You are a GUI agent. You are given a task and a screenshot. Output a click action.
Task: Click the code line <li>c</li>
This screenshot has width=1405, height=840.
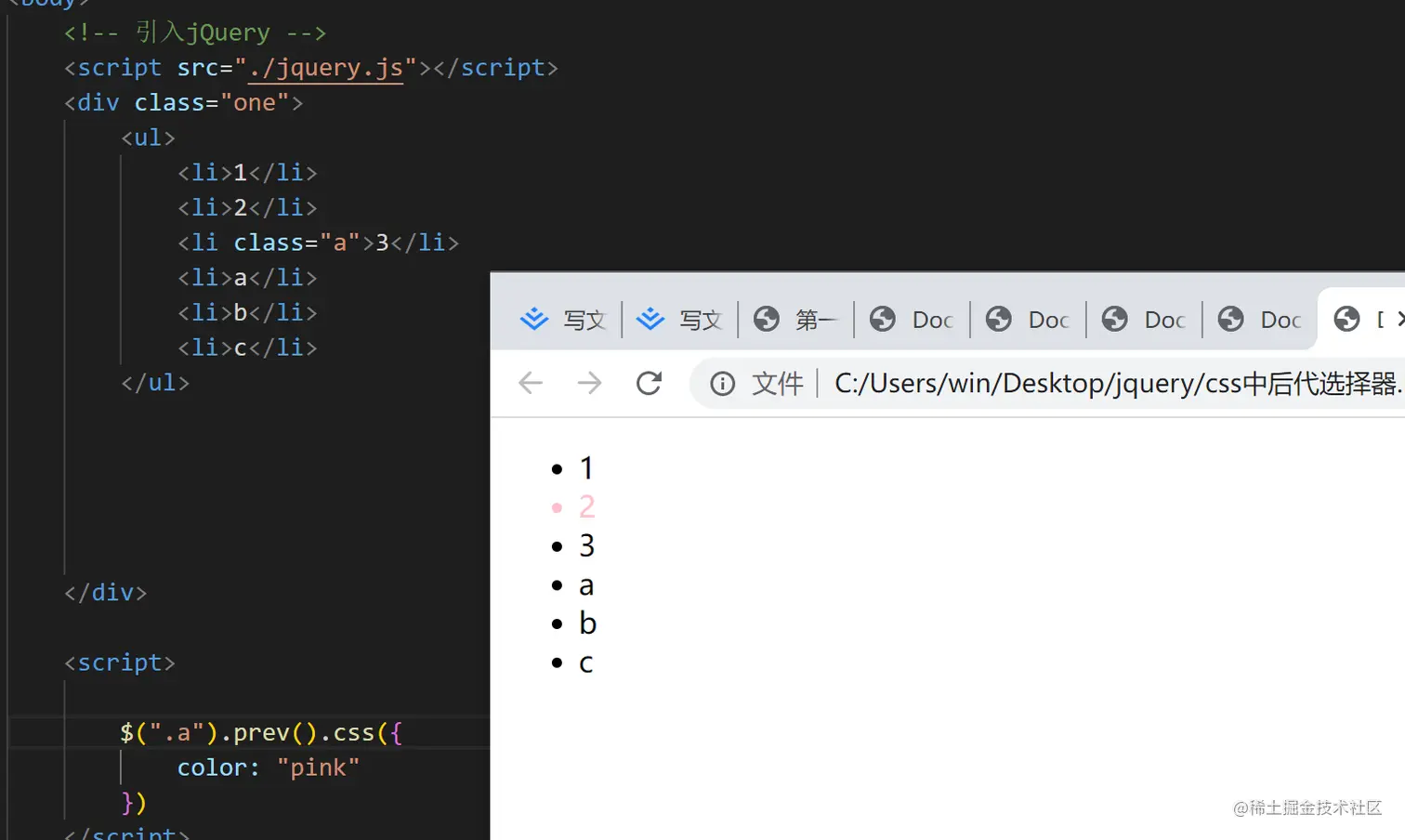point(247,348)
